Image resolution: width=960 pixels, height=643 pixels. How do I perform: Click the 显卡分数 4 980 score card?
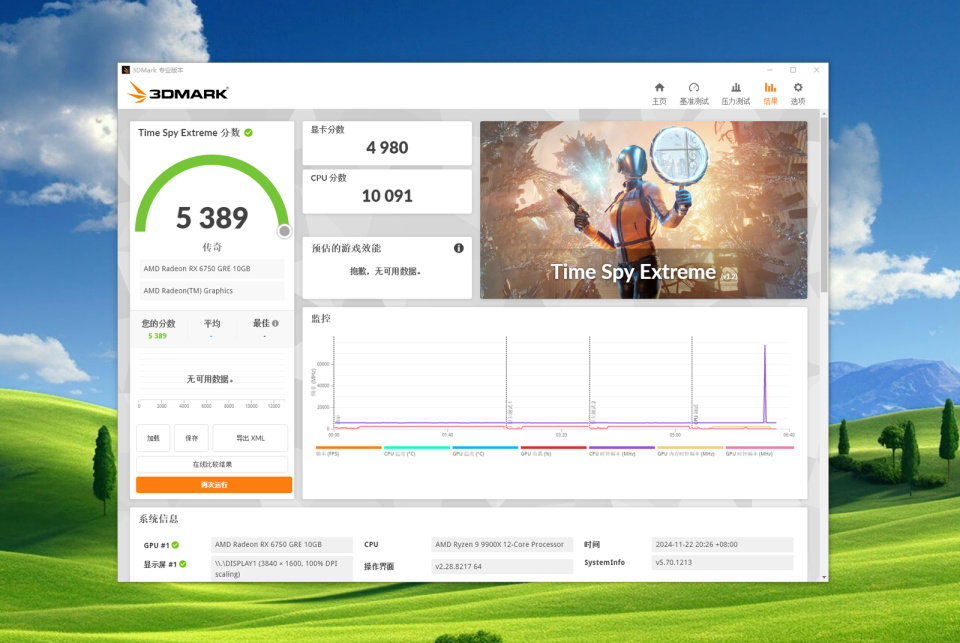(x=387, y=143)
